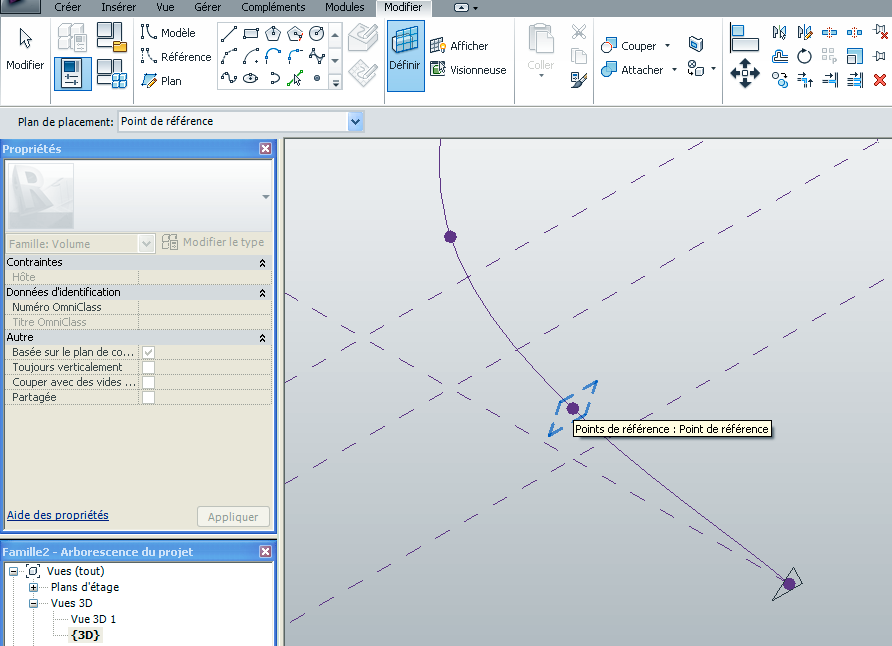The width and height of the screenshot is (892, 646).
Task: Enable Couper avec des vides option
Action: pos(147,382)
